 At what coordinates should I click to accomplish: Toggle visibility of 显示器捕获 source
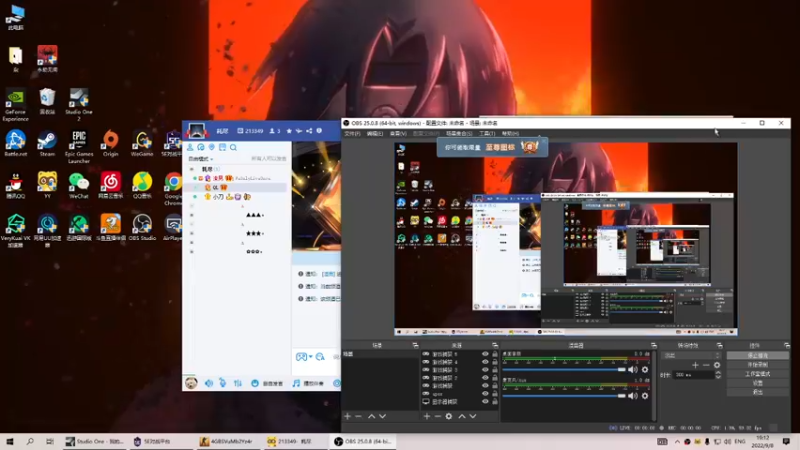(x=485, y=402)
